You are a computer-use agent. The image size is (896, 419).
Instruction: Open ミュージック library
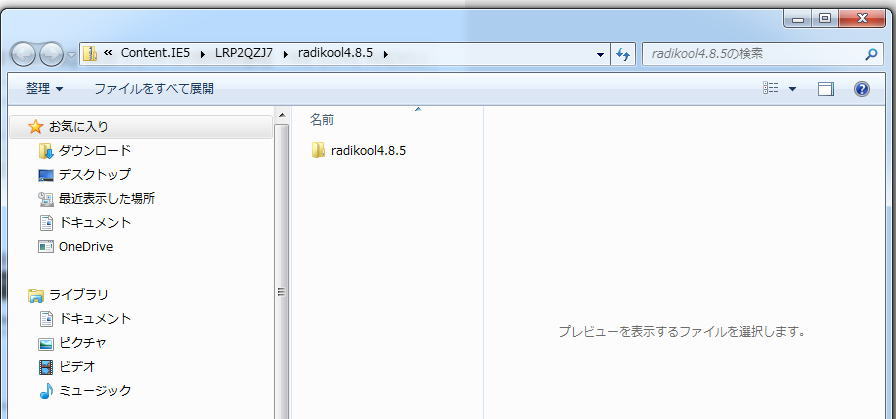95,391
